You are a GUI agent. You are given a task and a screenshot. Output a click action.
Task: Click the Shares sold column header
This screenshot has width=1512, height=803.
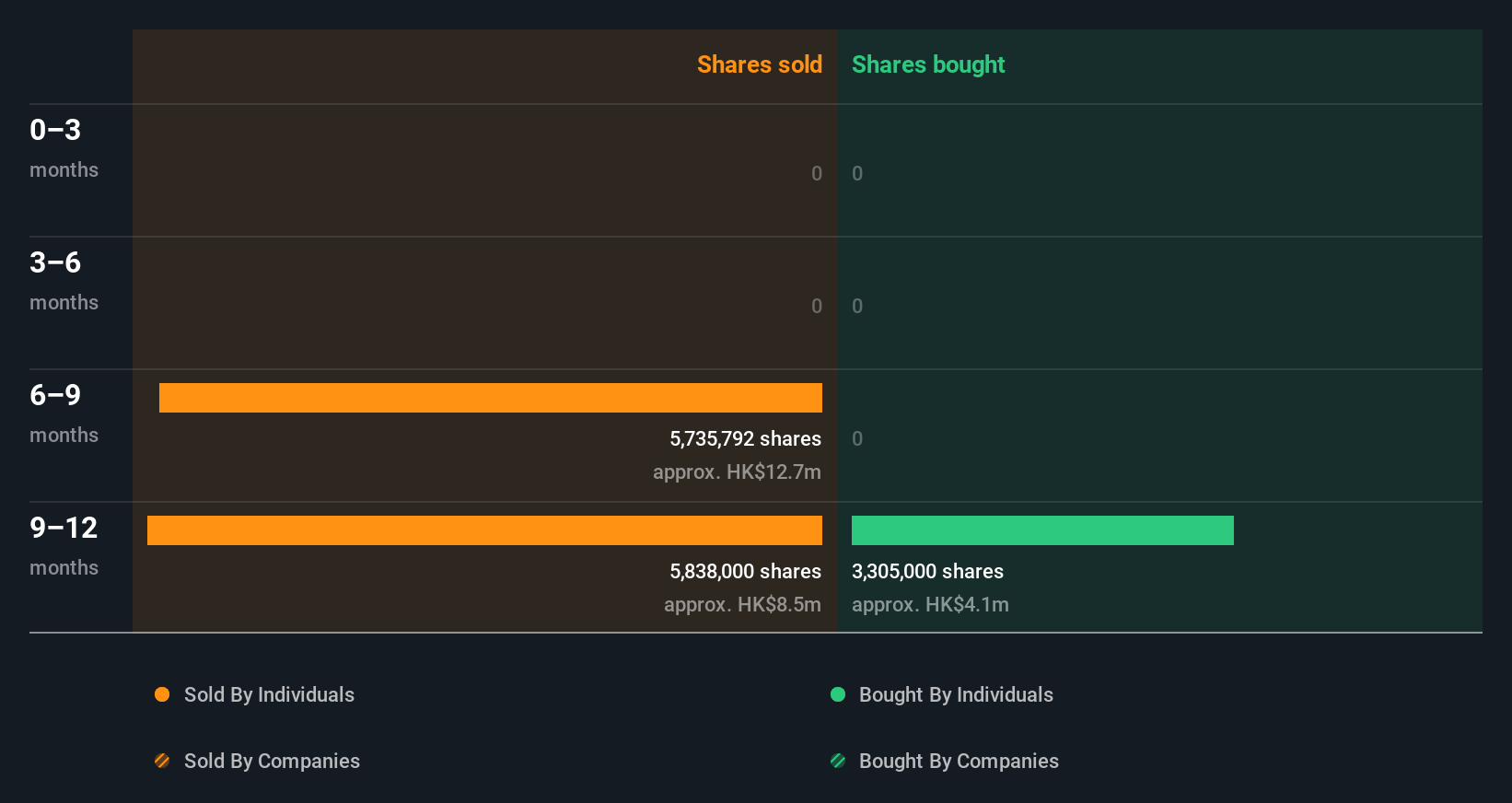click(x=760, y=64)
